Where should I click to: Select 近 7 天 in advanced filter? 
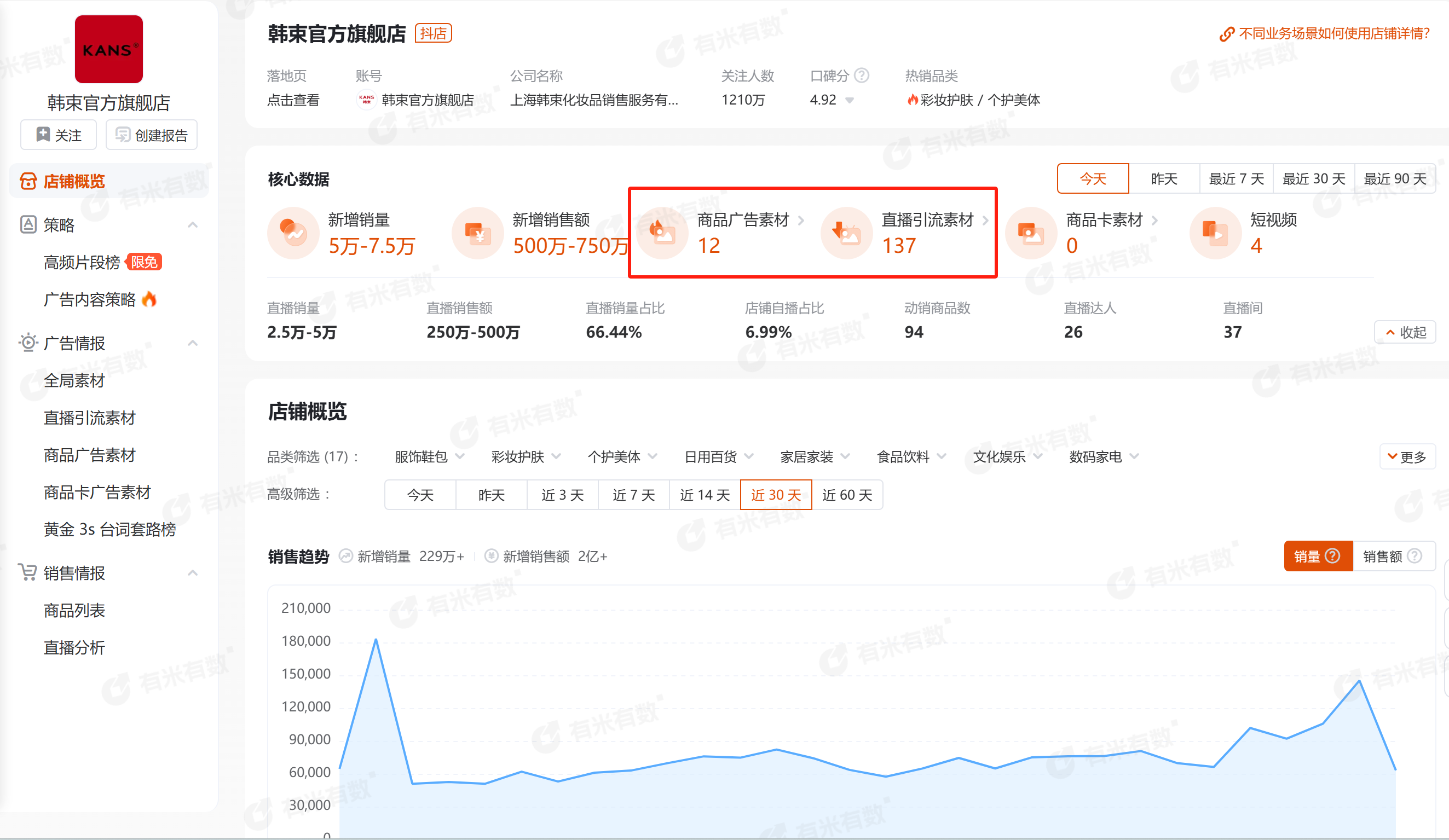click(633, 495)
